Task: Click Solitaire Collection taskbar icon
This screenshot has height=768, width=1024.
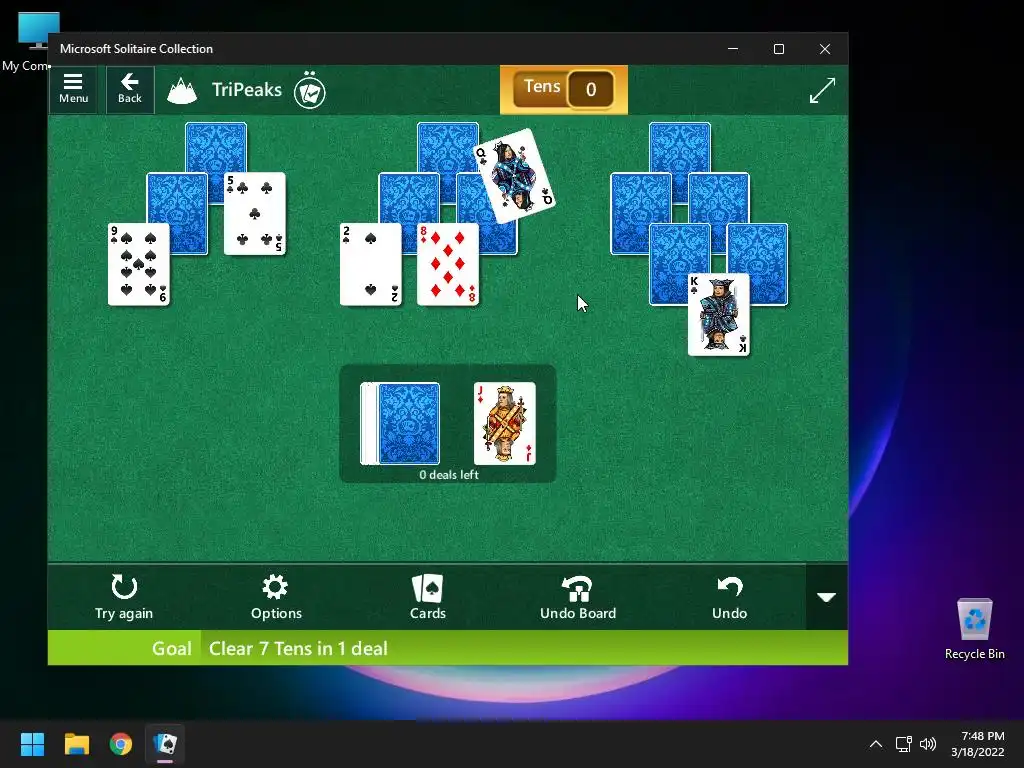Action: 165,744
